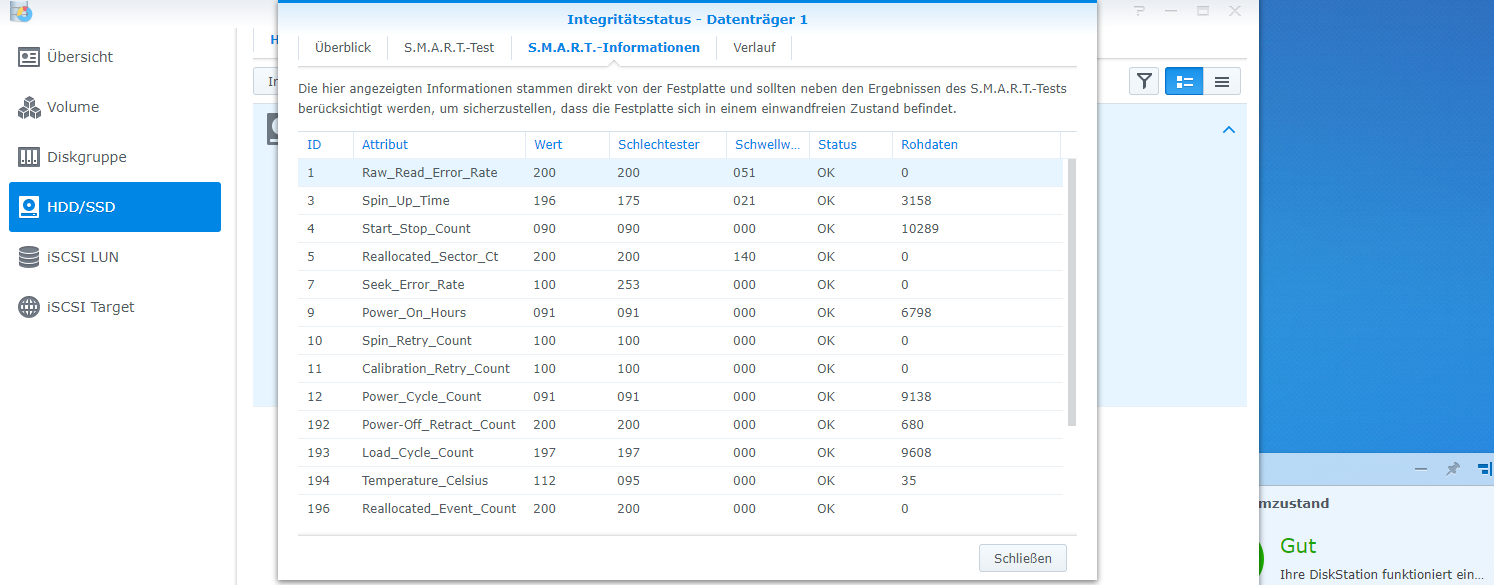Open the Volume section

115,107
